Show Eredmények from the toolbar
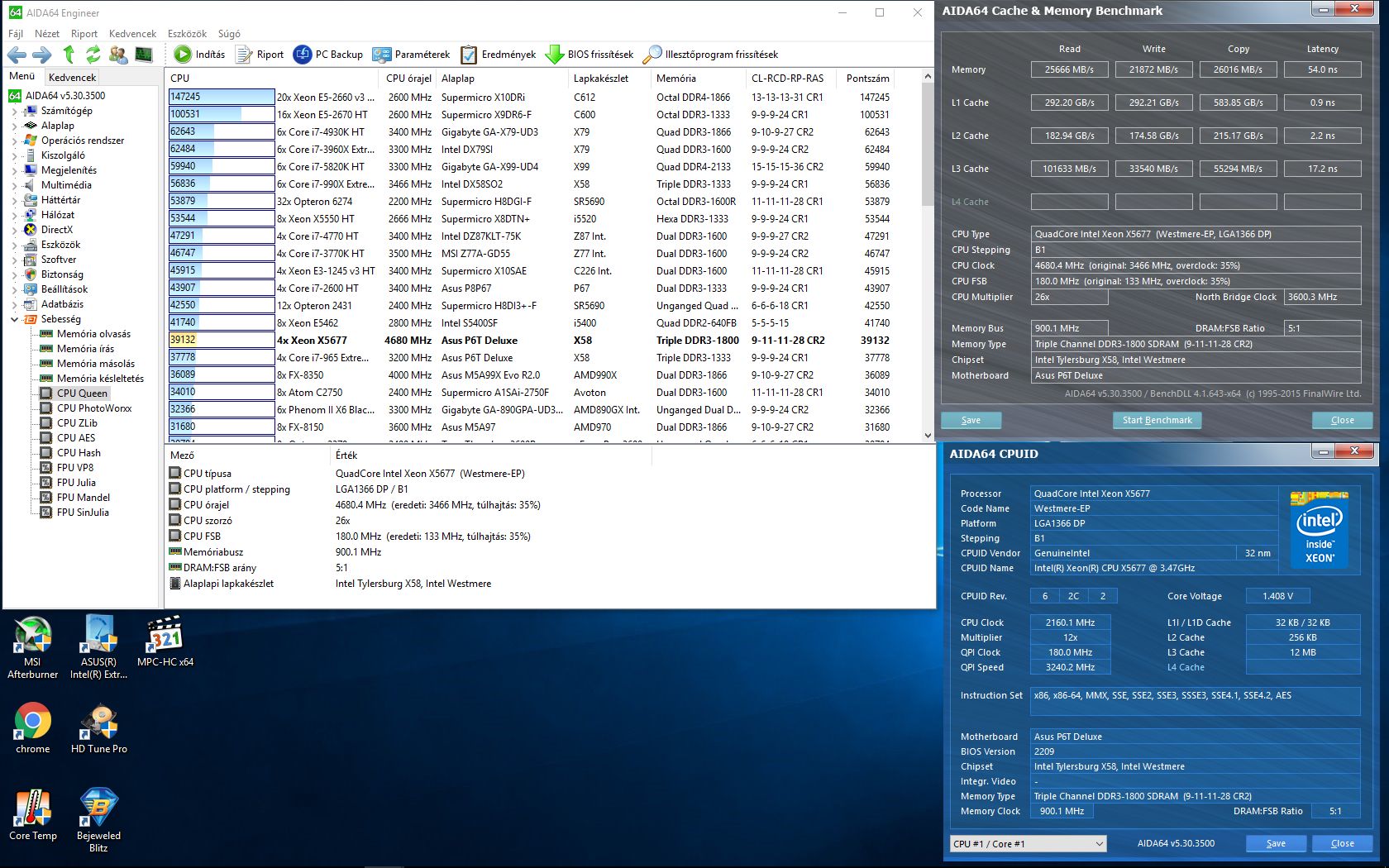The height and width of the screenshot is (868, 1389). coord(499,55)
